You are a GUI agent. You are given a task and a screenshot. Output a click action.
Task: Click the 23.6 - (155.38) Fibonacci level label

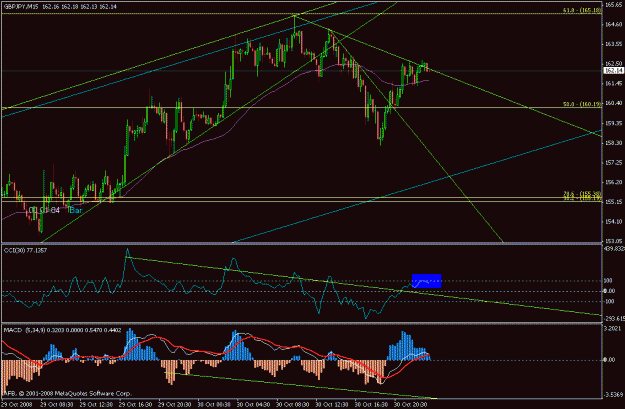582,193
